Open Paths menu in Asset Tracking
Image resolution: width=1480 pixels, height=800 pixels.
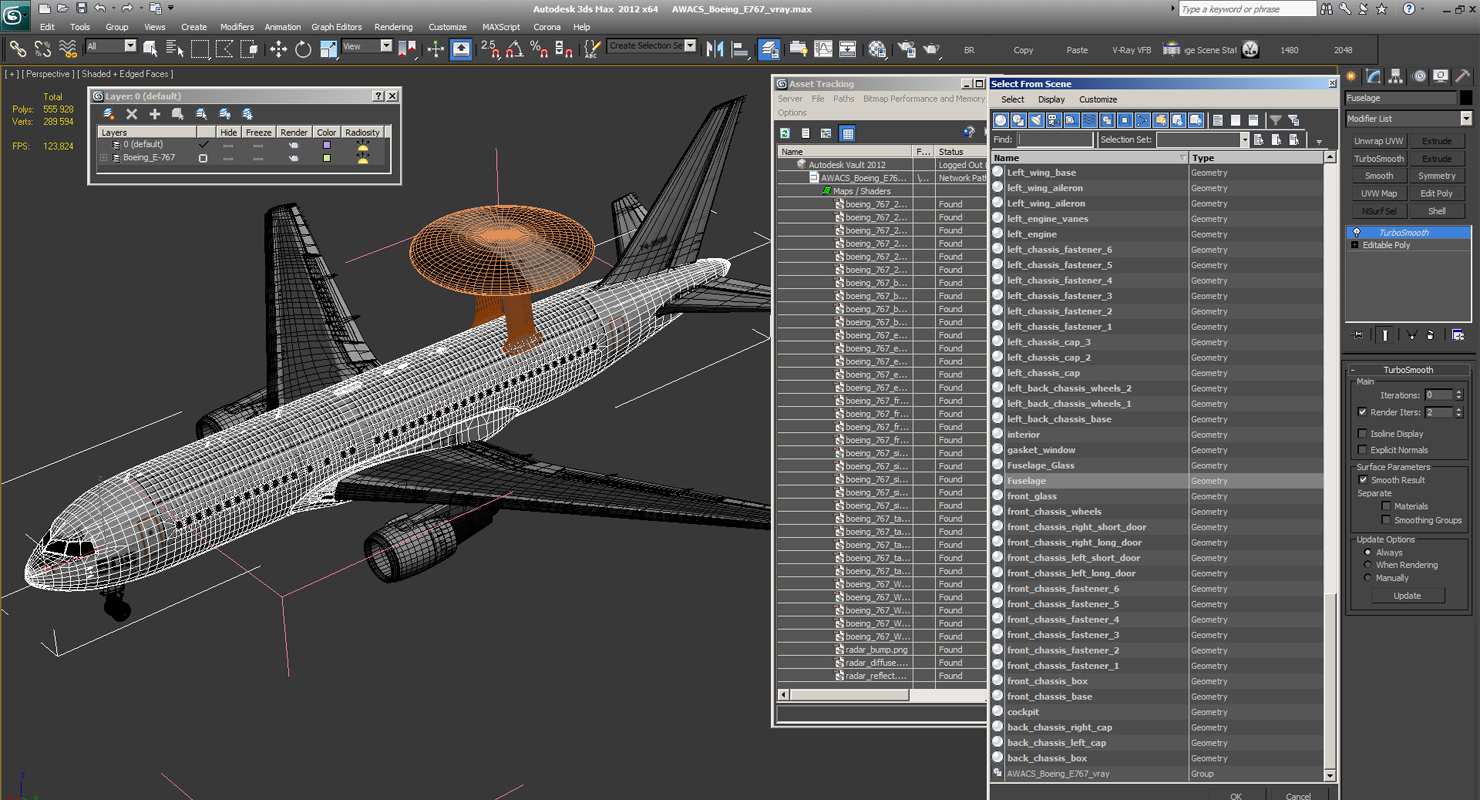[x=844, y=99]
